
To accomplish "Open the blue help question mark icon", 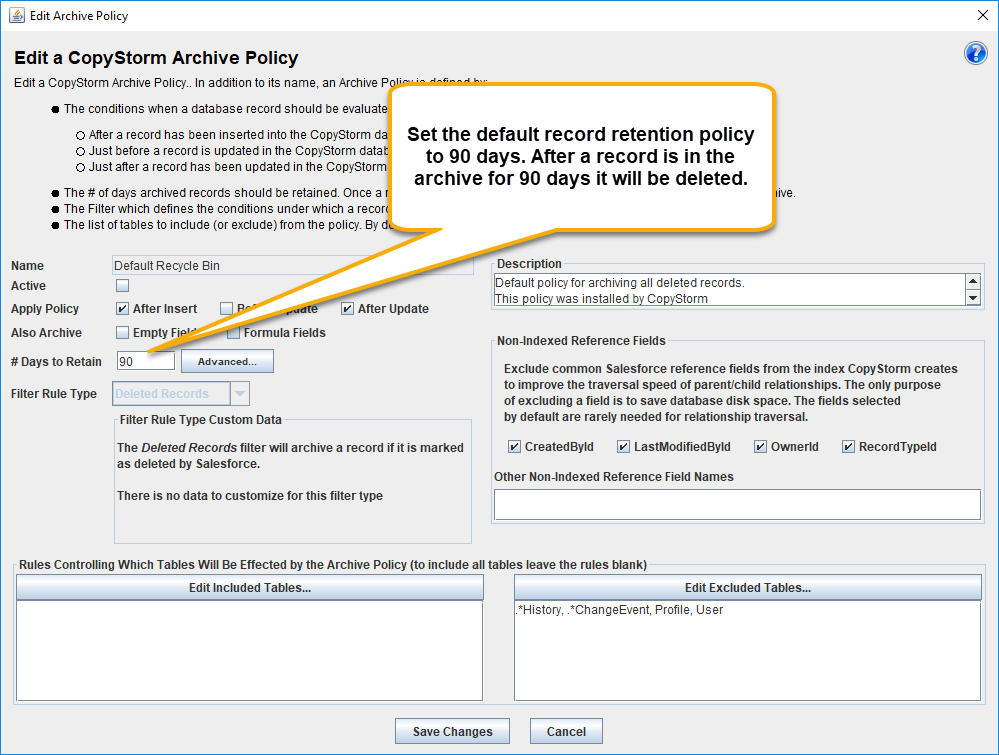I will (x=975, y=54).
